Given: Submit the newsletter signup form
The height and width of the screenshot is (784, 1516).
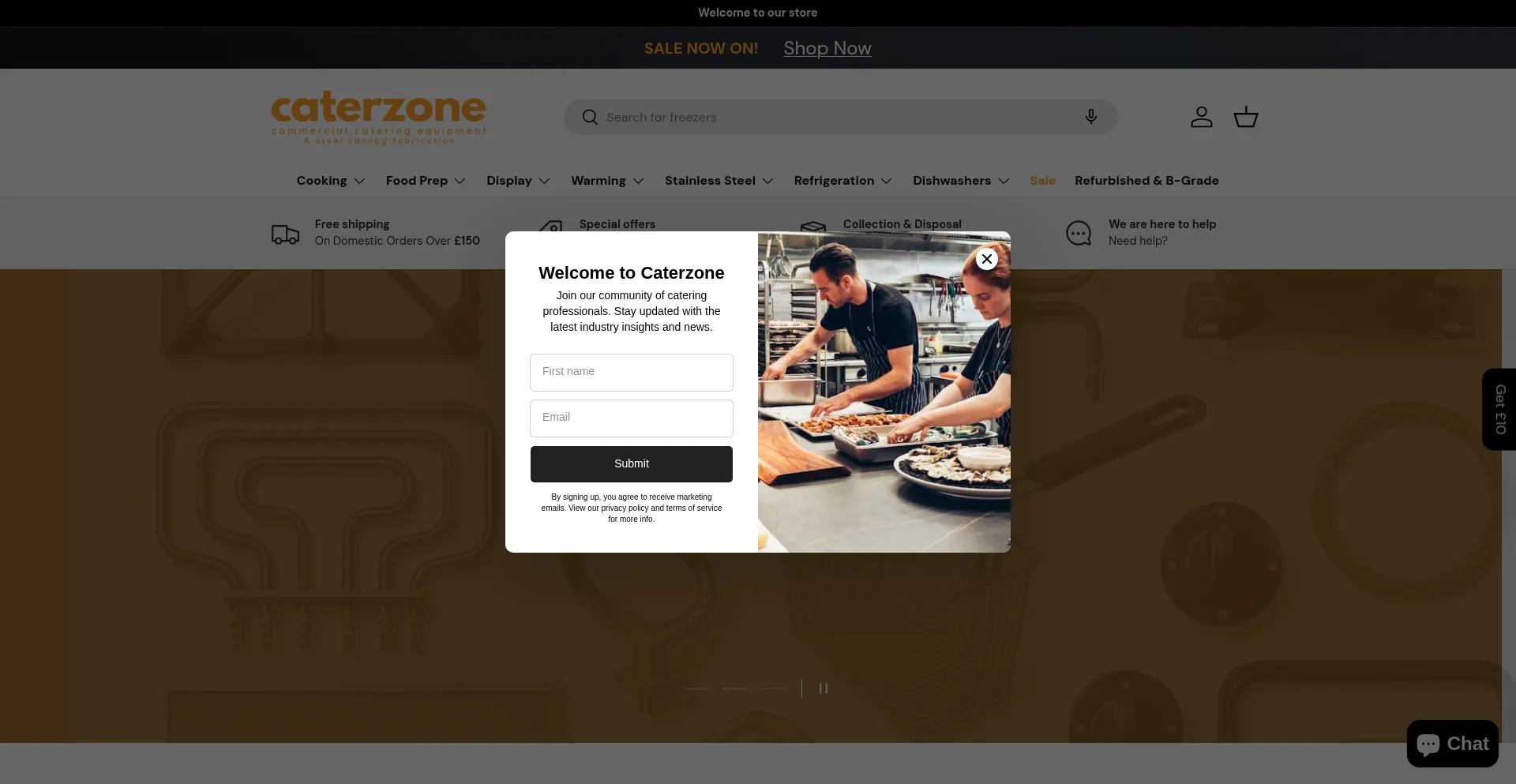Looking at the screenshot, I should 631,463.
